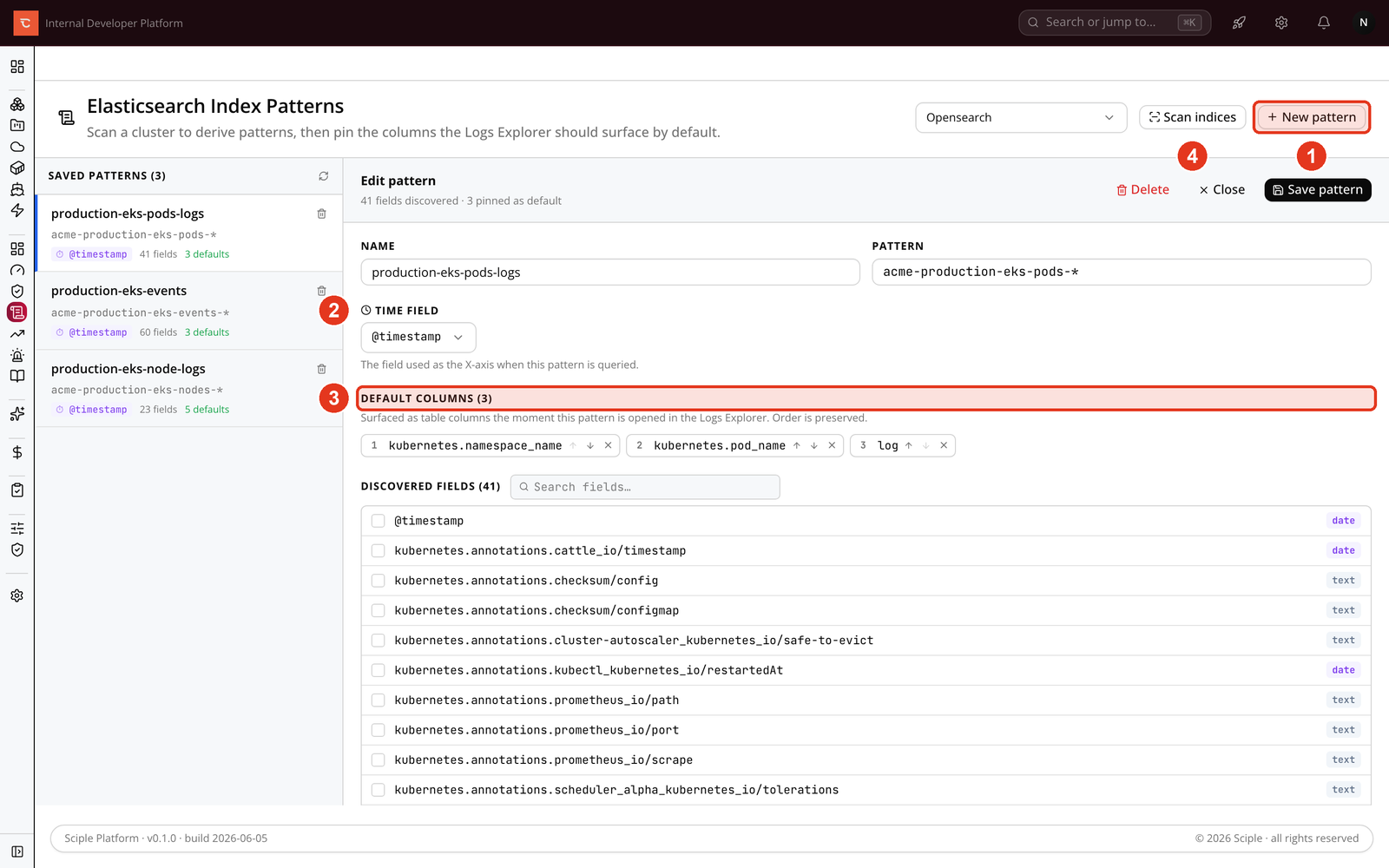
Task: Check the @timestamp field checkbox
Action: 378,521
